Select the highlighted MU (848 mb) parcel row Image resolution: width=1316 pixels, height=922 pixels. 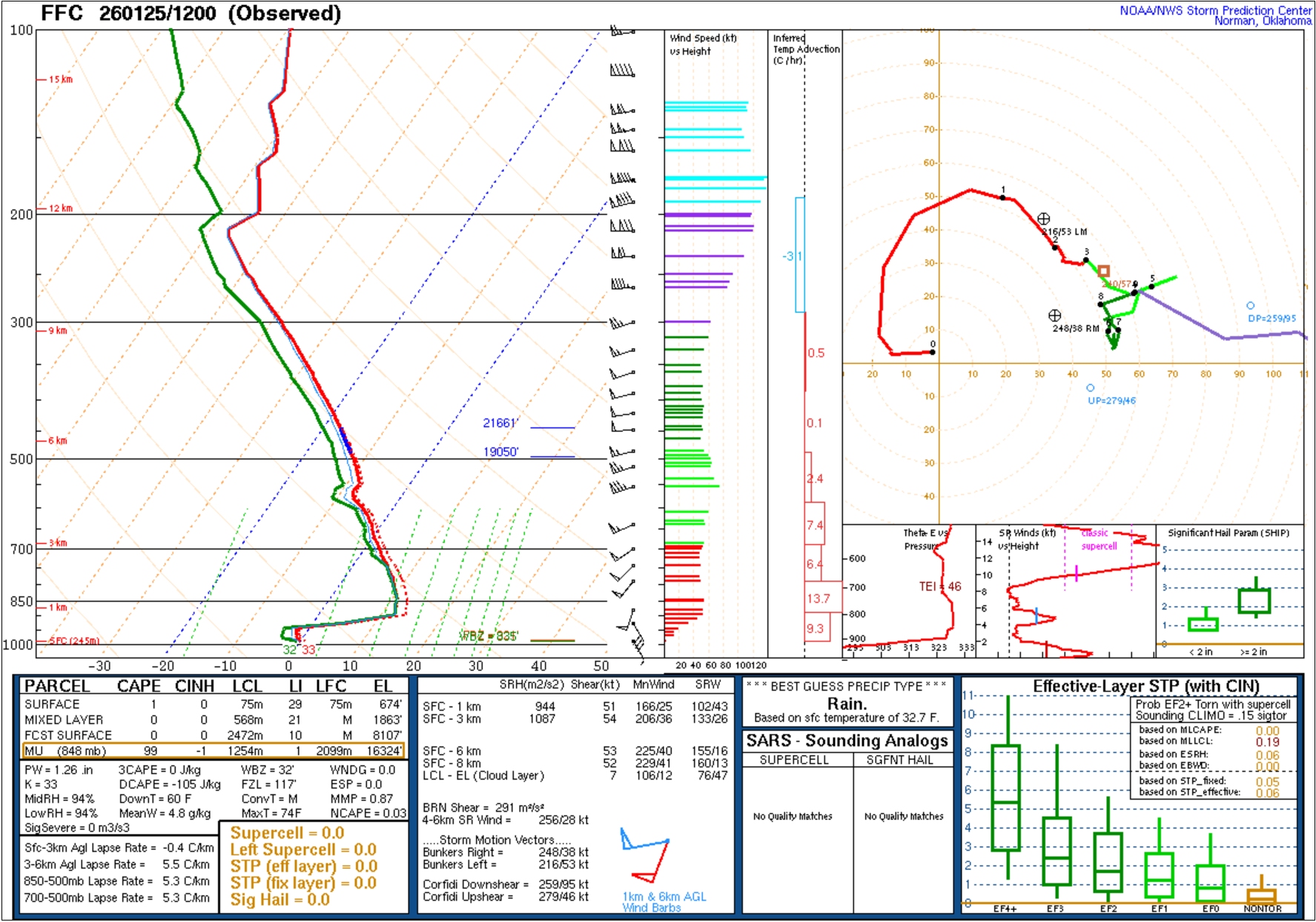(214, 751)
